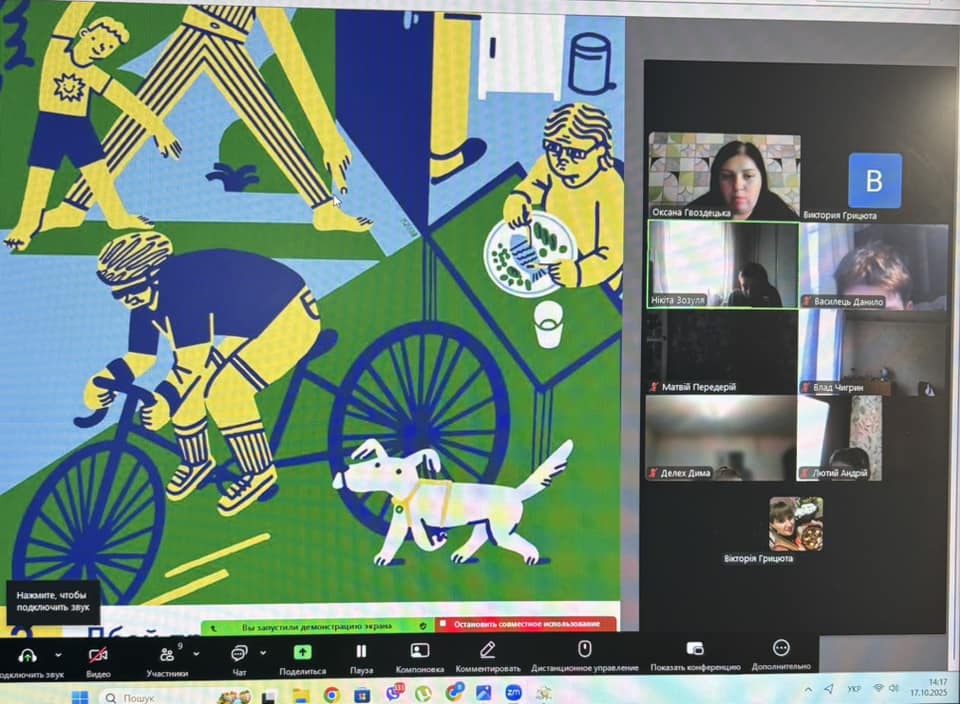The image size is (960, 704).
Task: Select the Комментировать annotate pencil icon
Action: 488,650
